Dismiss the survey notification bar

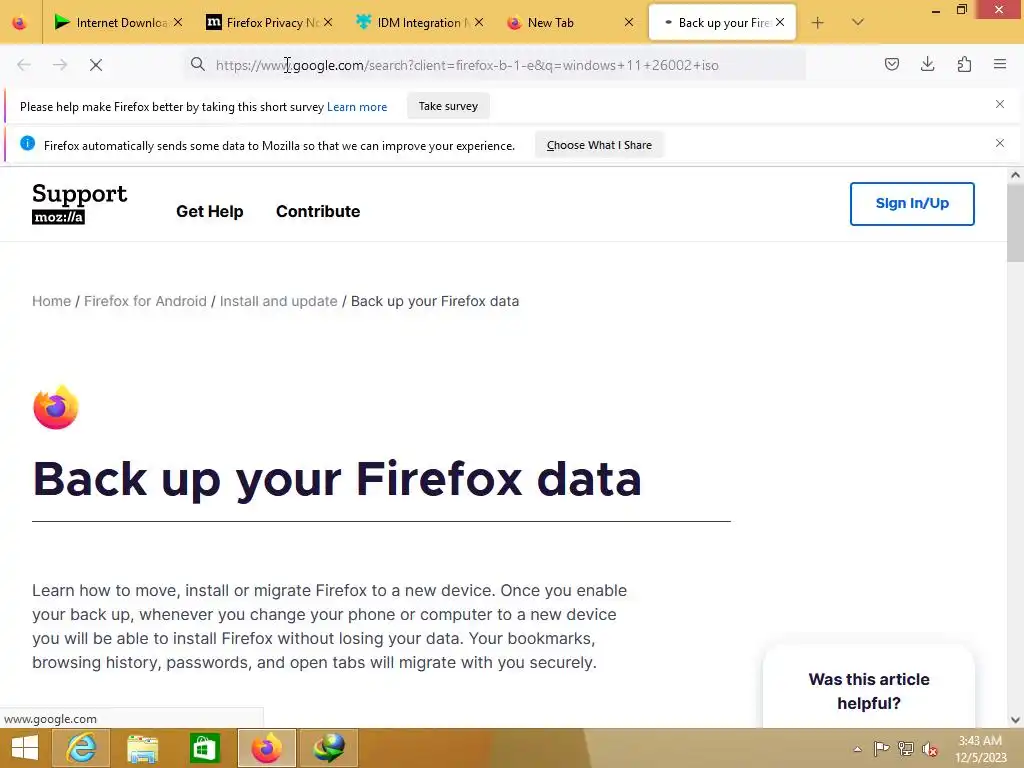click(x=999, y=104)
